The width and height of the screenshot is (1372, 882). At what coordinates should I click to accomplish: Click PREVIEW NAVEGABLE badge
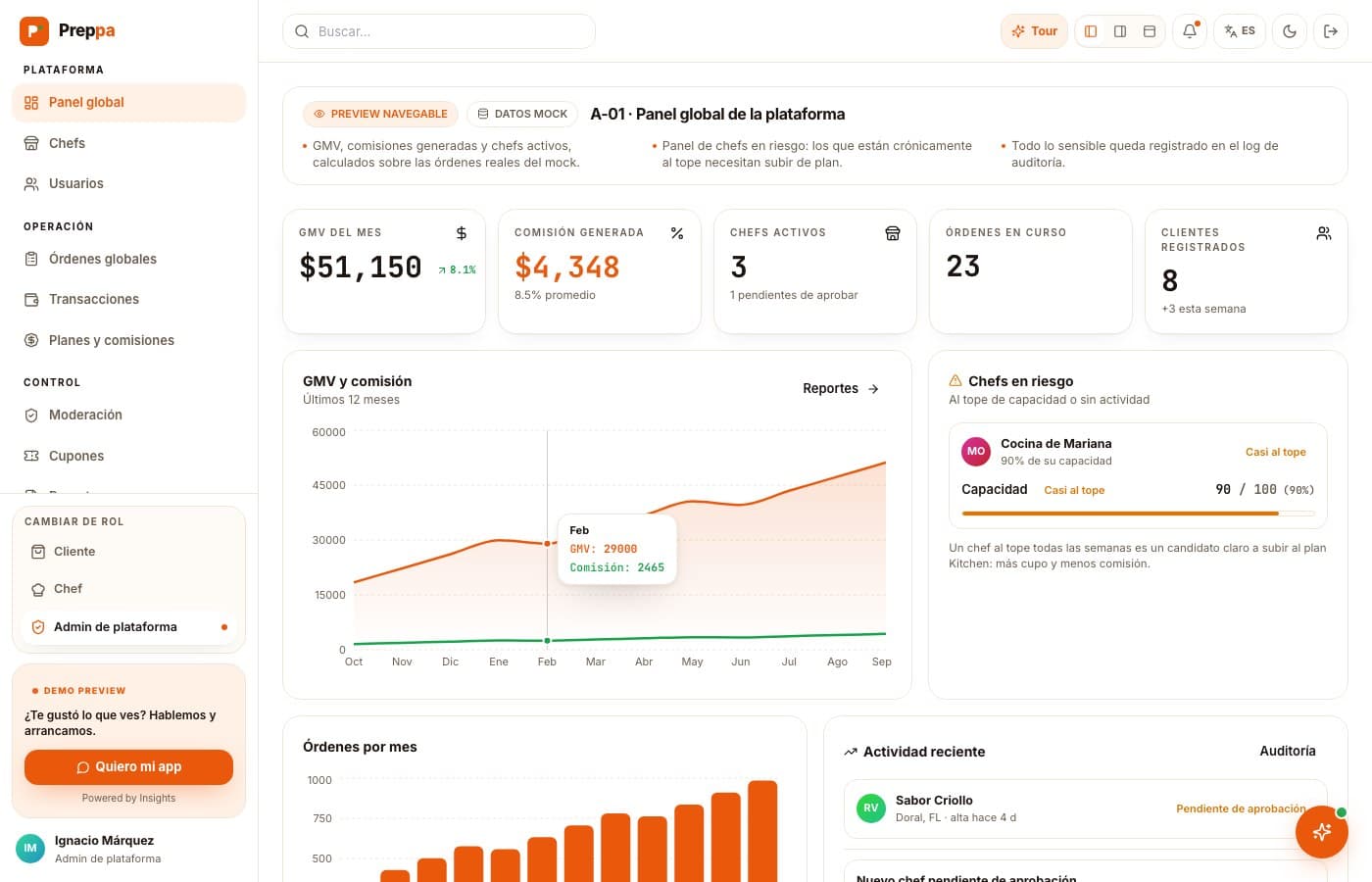click(x=380, y=114)
